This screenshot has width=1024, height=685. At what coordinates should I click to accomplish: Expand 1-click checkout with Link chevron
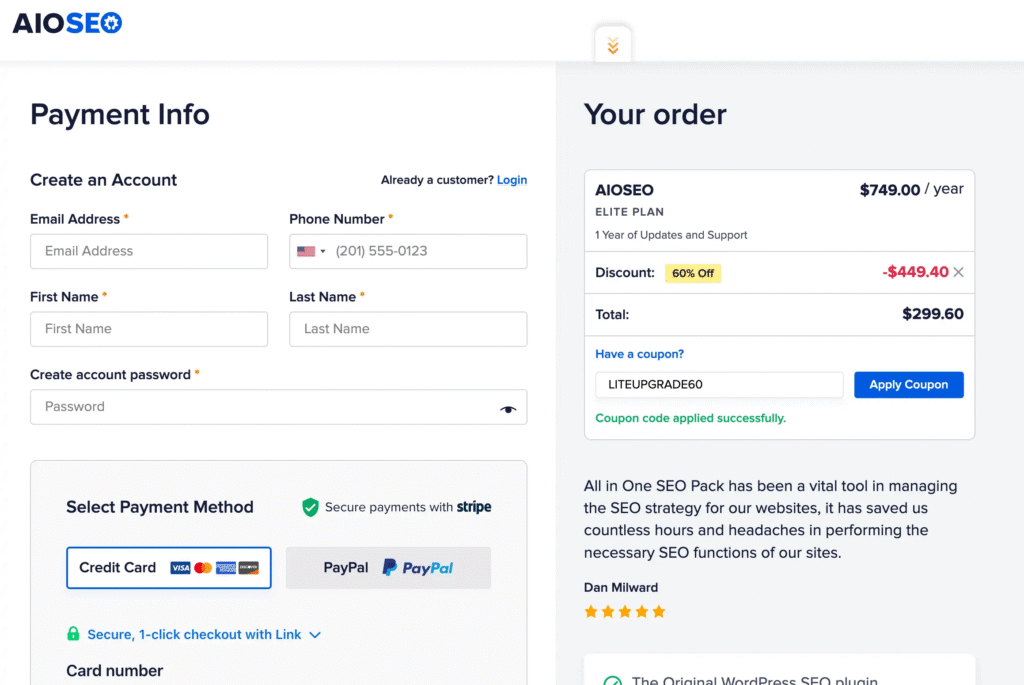coord(315,635)
